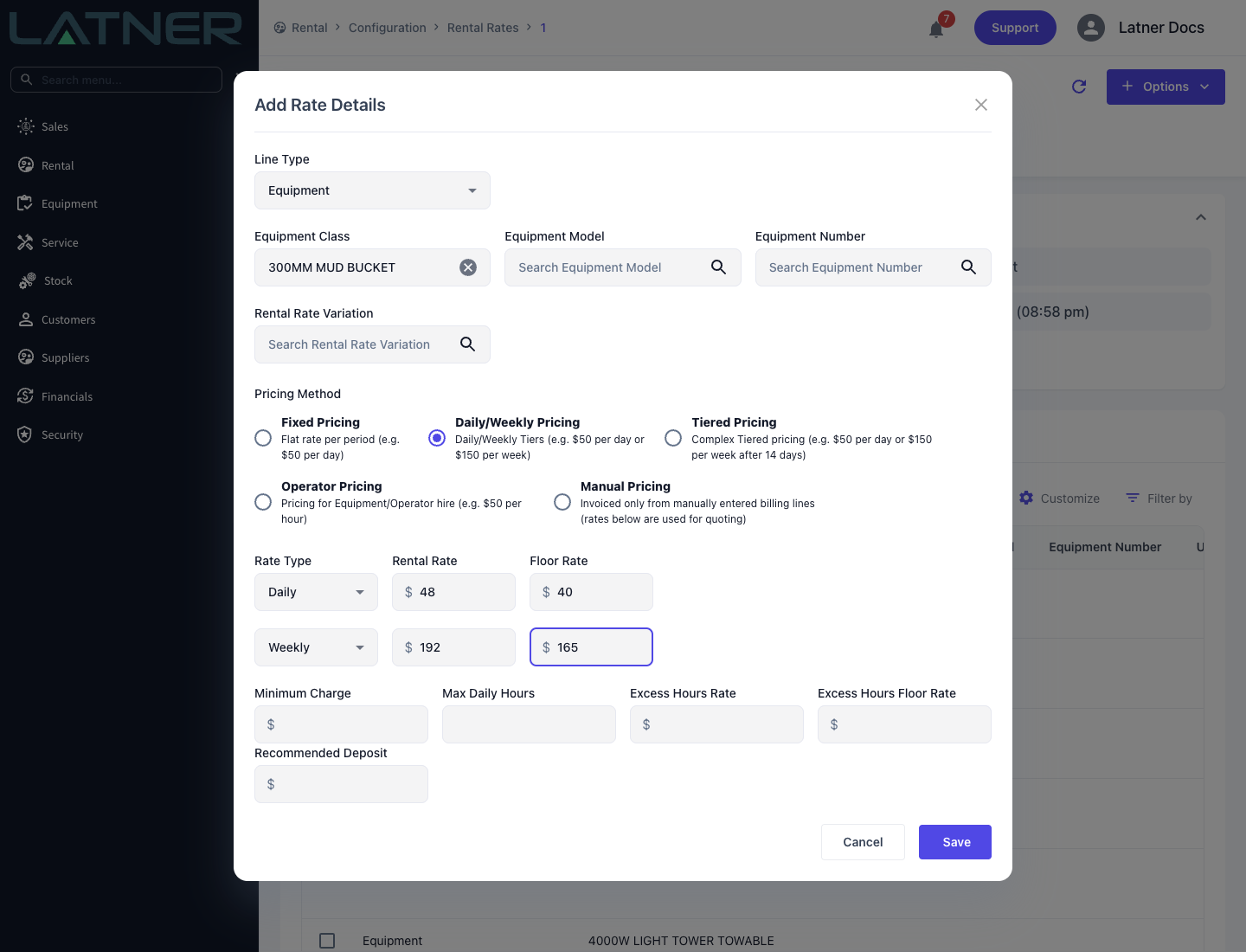Select the Daily/Weekly Pricing radio button

tap(437, 438)
